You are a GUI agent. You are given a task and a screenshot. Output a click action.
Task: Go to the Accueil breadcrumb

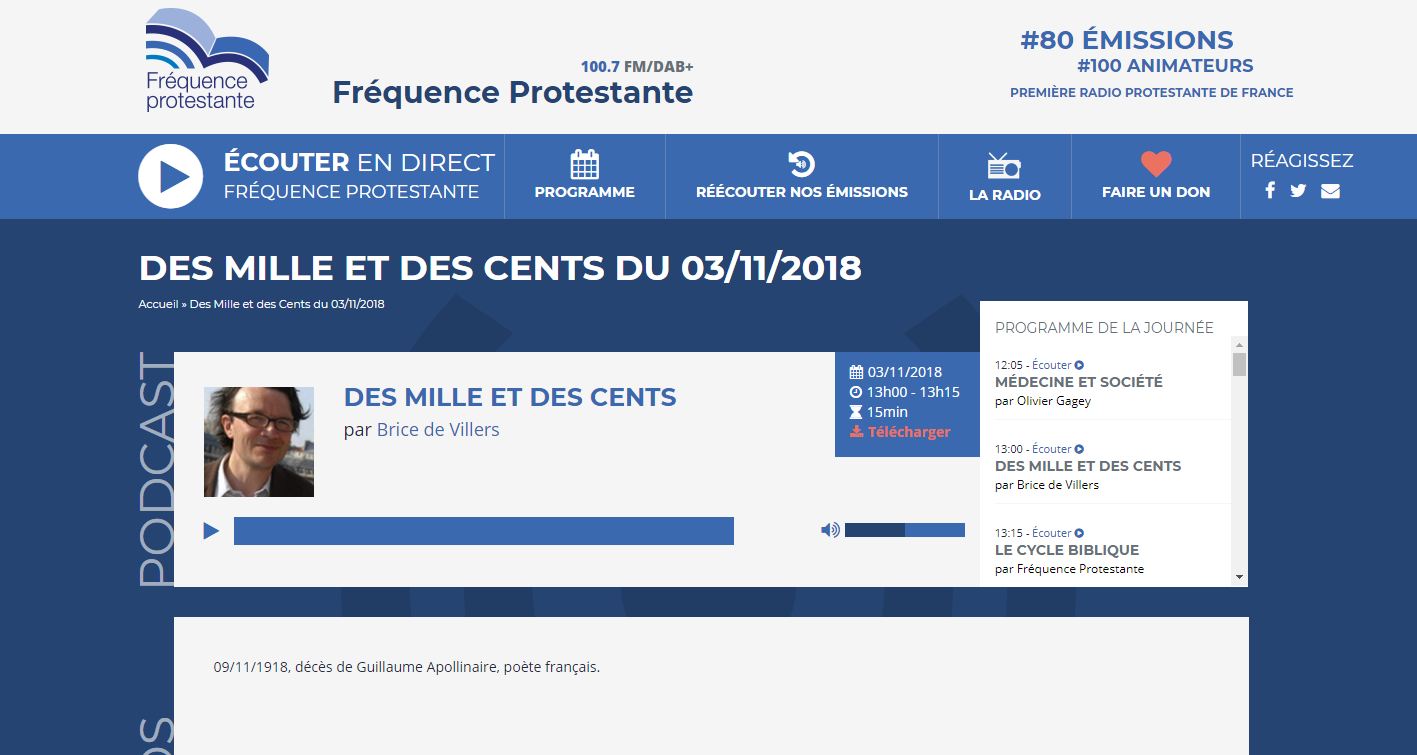pos(158,304)
